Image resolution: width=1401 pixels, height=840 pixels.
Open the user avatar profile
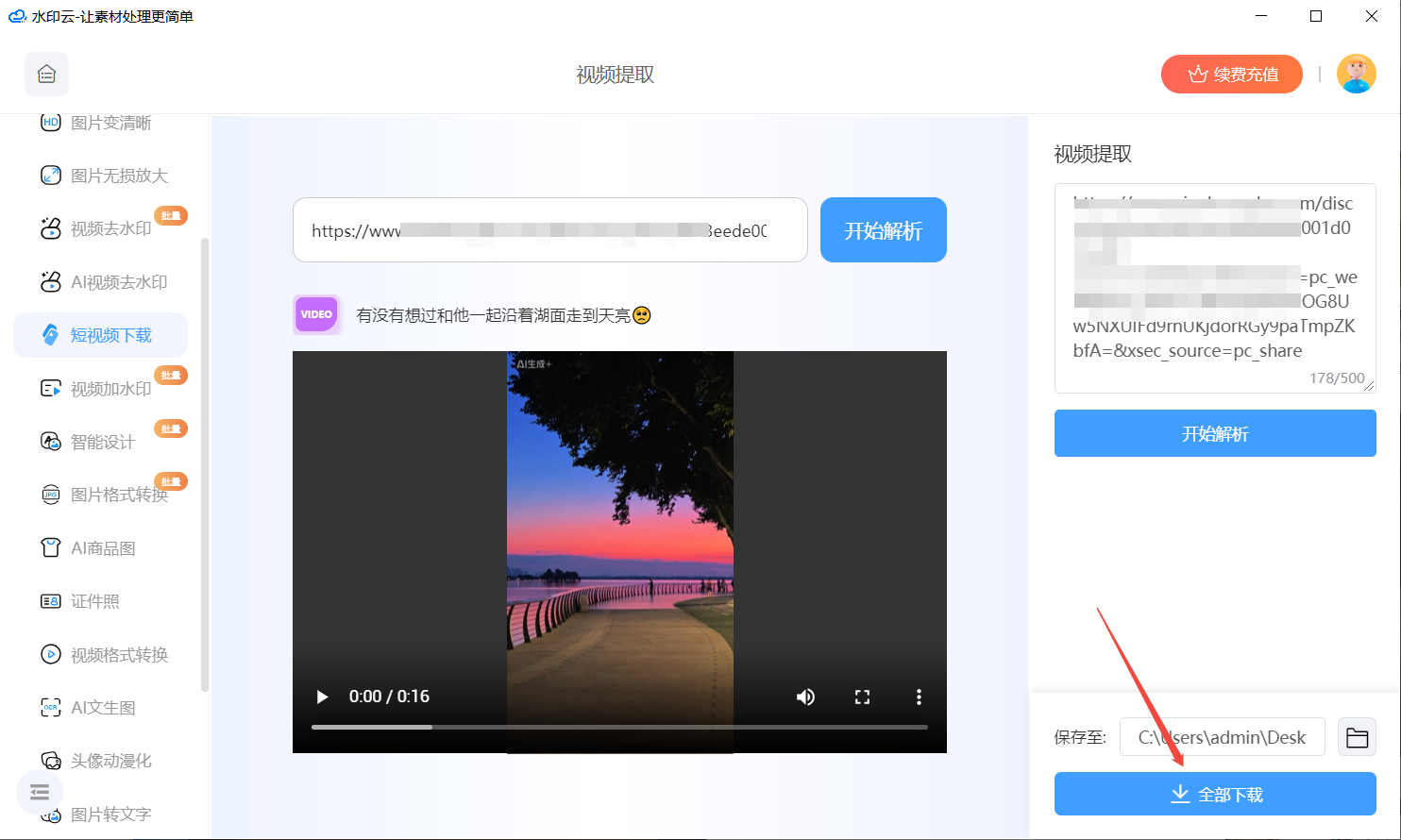(1357, 74)
